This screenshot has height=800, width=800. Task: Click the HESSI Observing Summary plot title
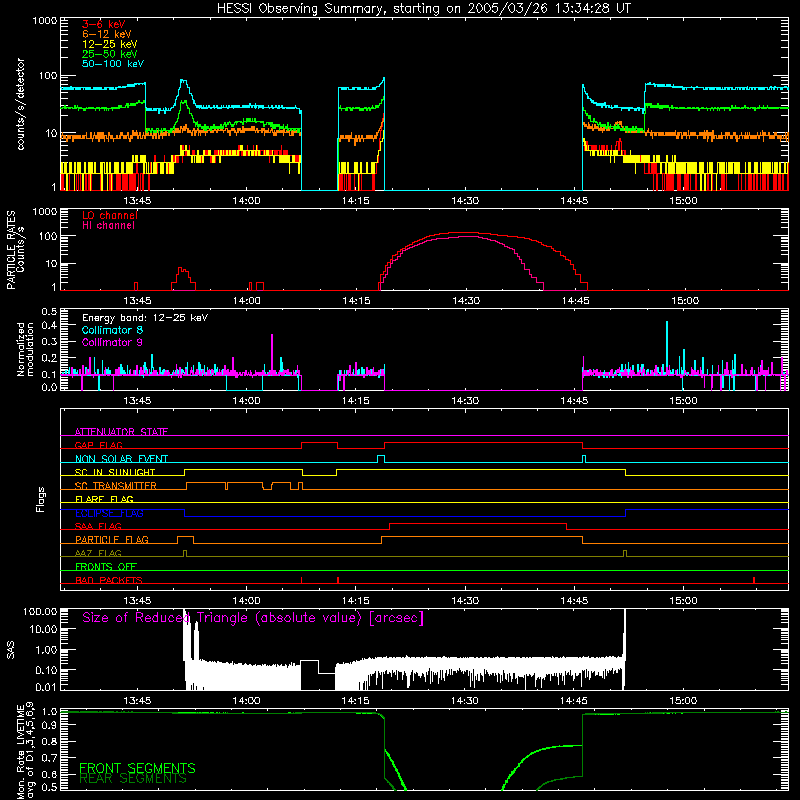click(423, 9)
